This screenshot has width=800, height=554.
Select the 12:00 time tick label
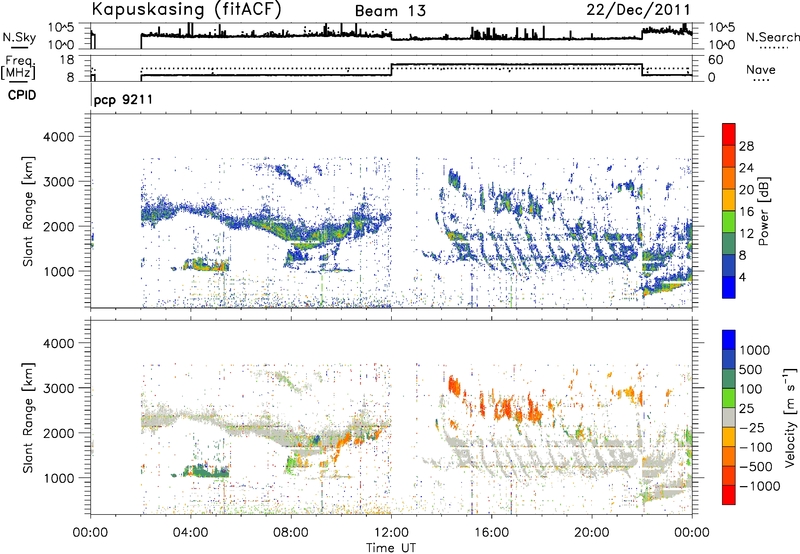[391, 533]
